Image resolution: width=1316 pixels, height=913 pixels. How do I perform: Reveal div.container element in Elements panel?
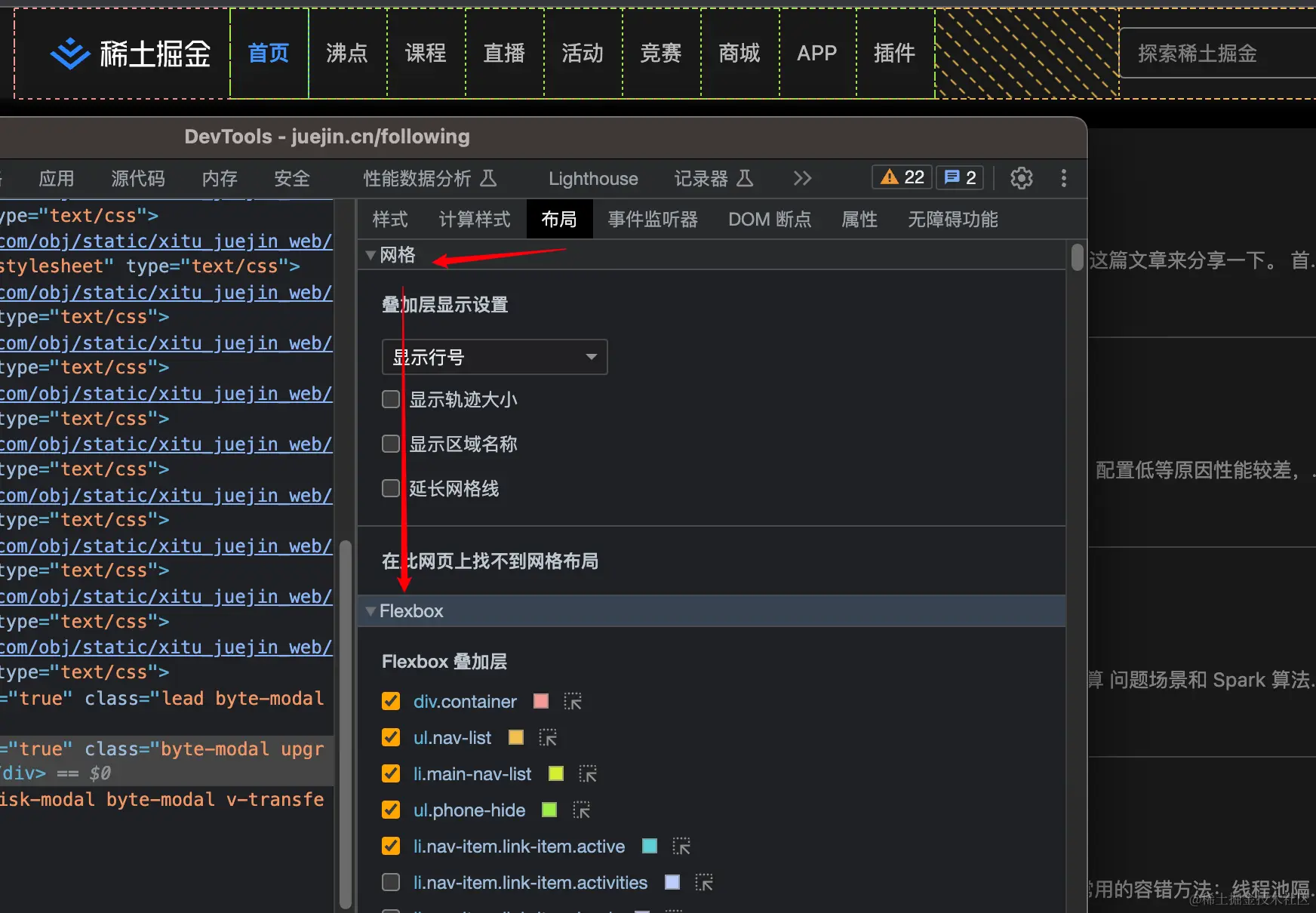click(x=573, y=702)
